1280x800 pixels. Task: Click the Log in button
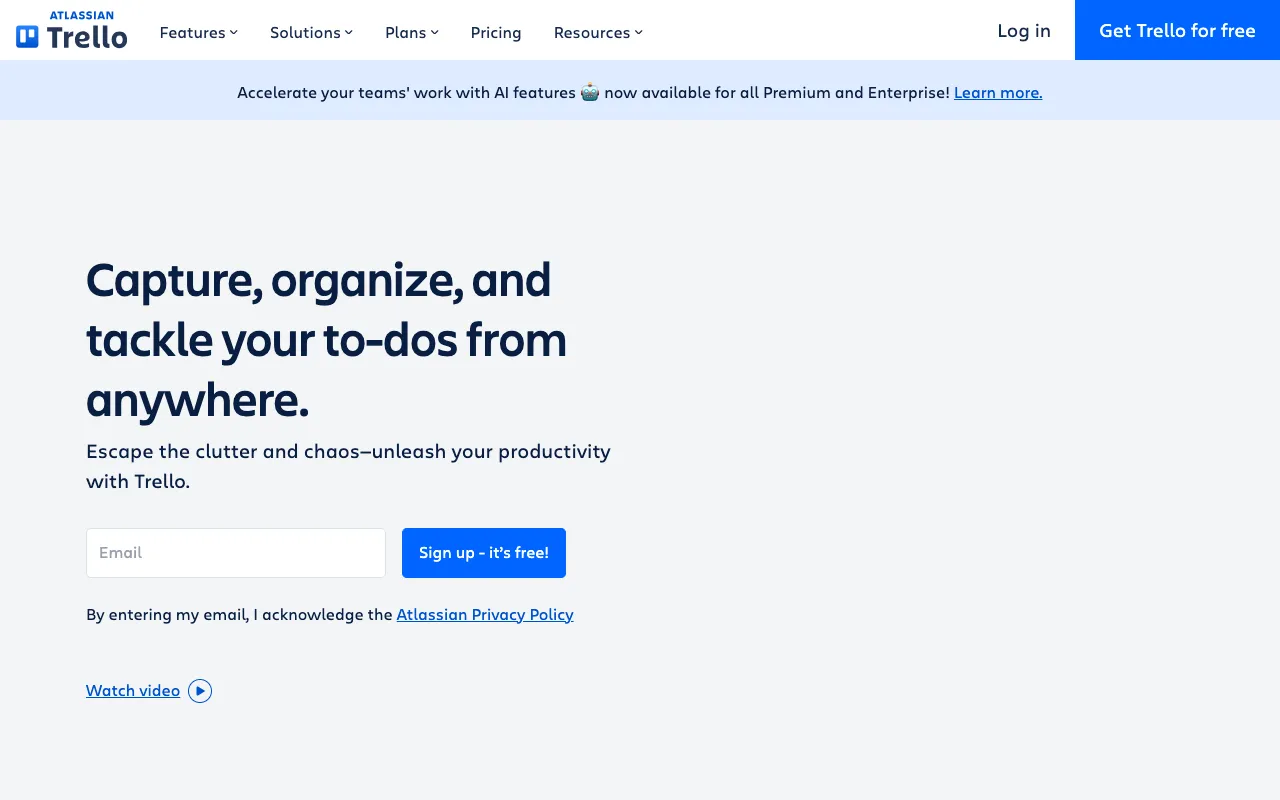pos(1023,31)
